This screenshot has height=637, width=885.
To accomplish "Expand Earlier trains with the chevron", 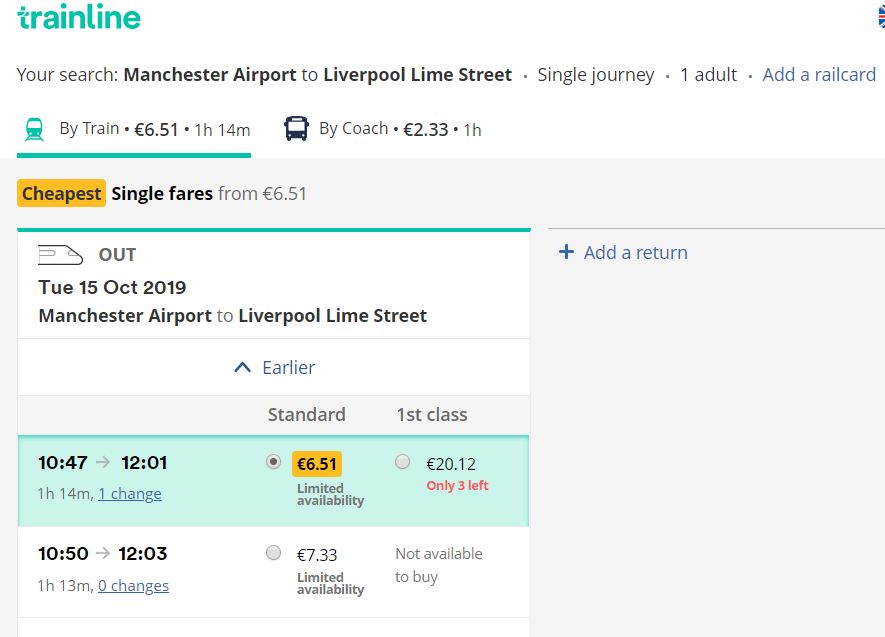I will pos(242,368).
